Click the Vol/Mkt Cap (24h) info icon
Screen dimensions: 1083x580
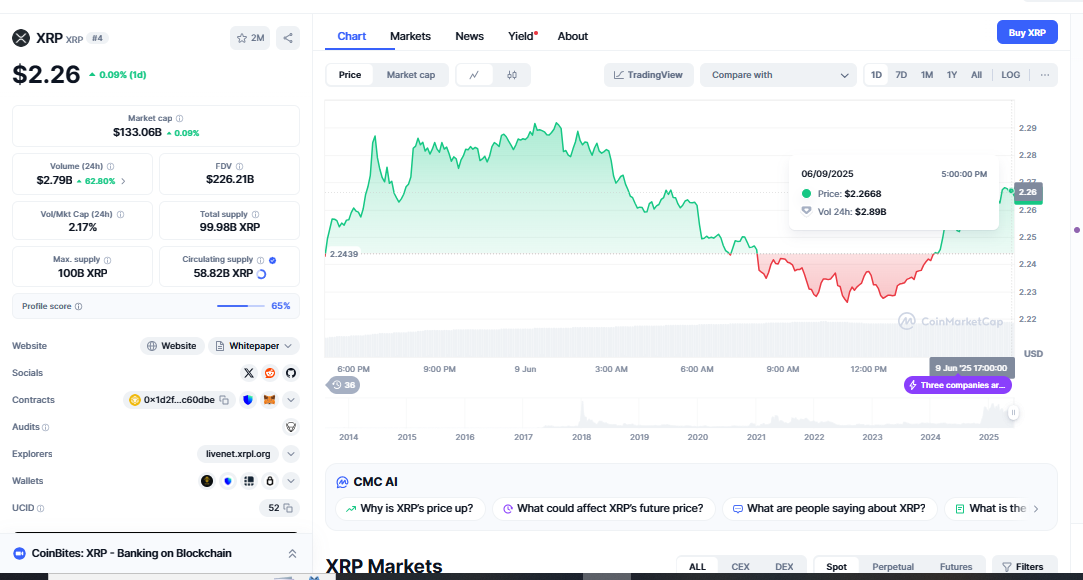pyautogui.click(x=121, y=215)
